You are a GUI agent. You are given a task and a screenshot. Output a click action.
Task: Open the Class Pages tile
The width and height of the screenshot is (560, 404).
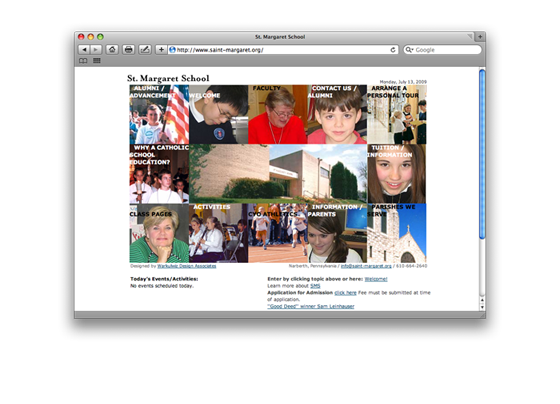159,233
